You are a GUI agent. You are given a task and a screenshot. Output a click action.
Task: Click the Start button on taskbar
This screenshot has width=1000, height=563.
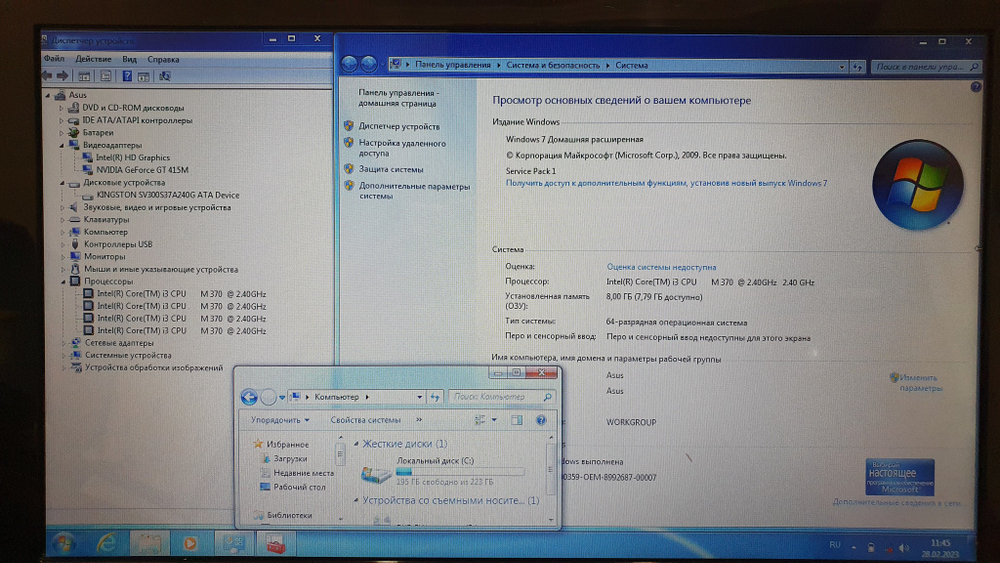[x=63, y=543]
